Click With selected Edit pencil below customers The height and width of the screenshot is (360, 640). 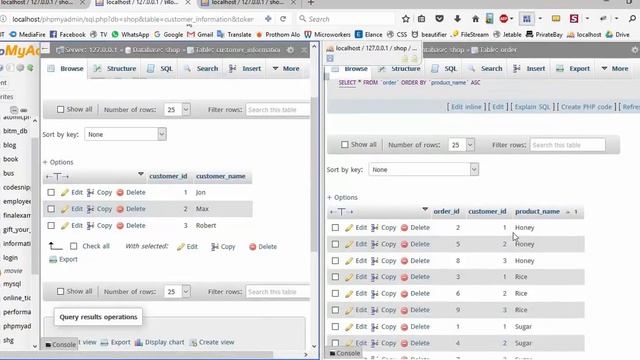click(181, 247)
